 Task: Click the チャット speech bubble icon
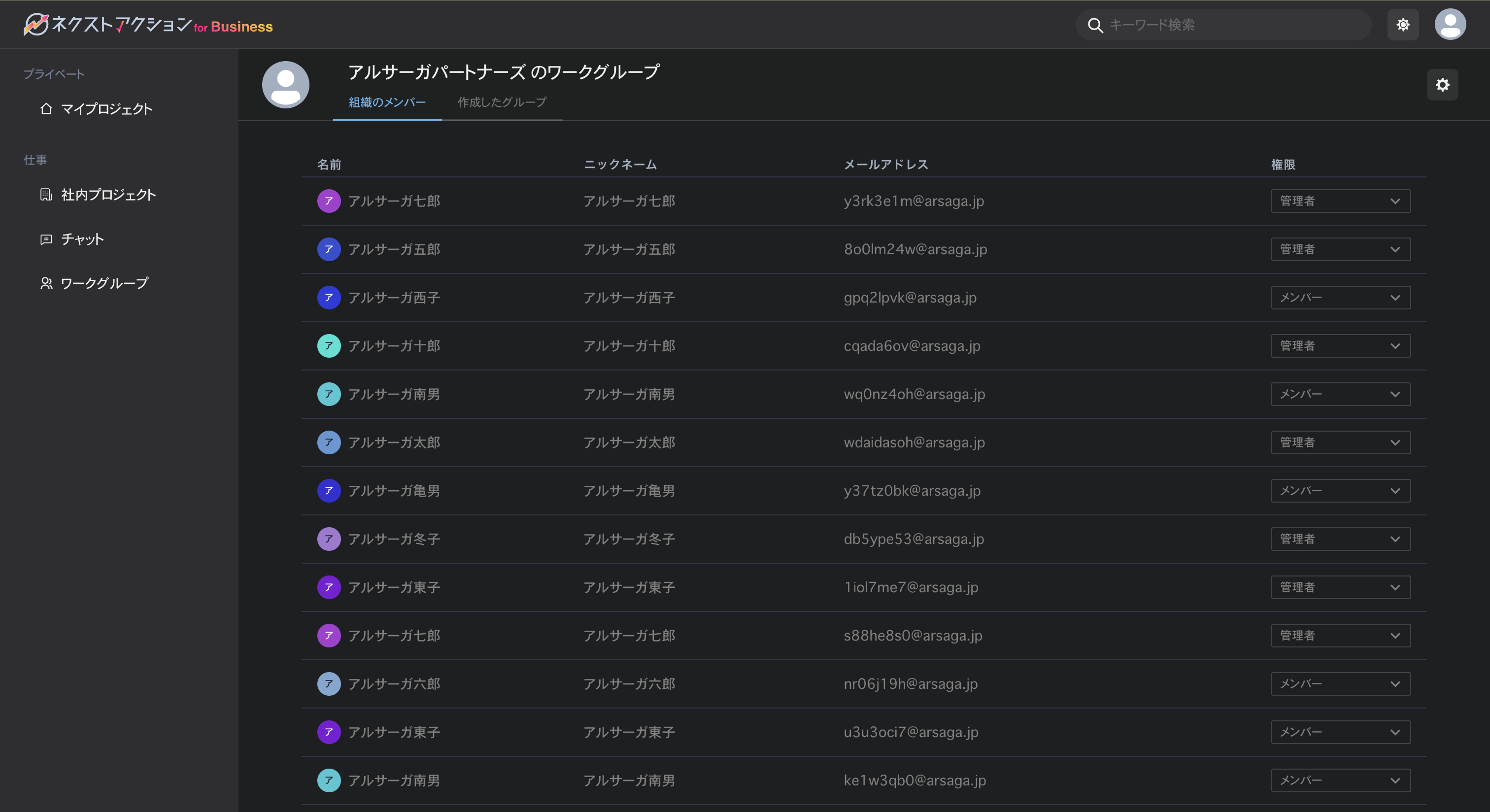(46, 239)
